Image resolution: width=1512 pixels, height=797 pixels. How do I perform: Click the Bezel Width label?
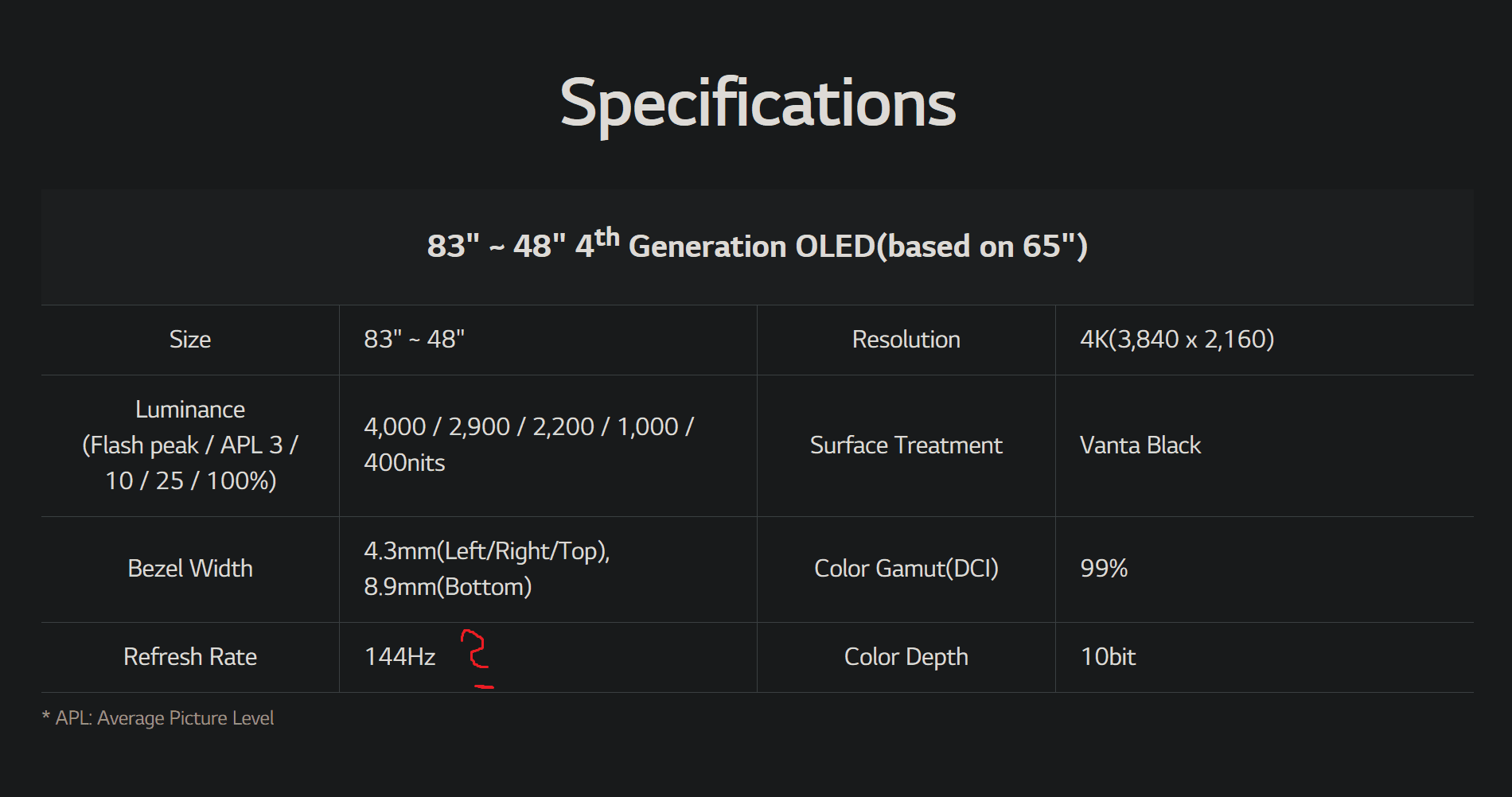pos(190,569)
